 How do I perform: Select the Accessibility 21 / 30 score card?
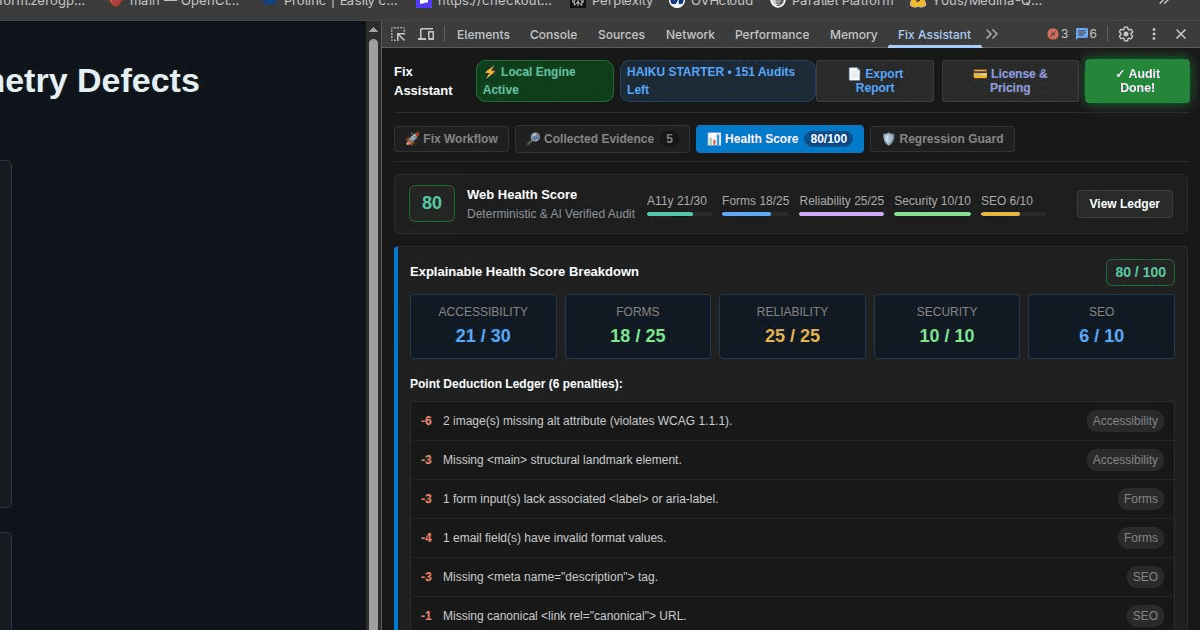(x=483, y=326)
